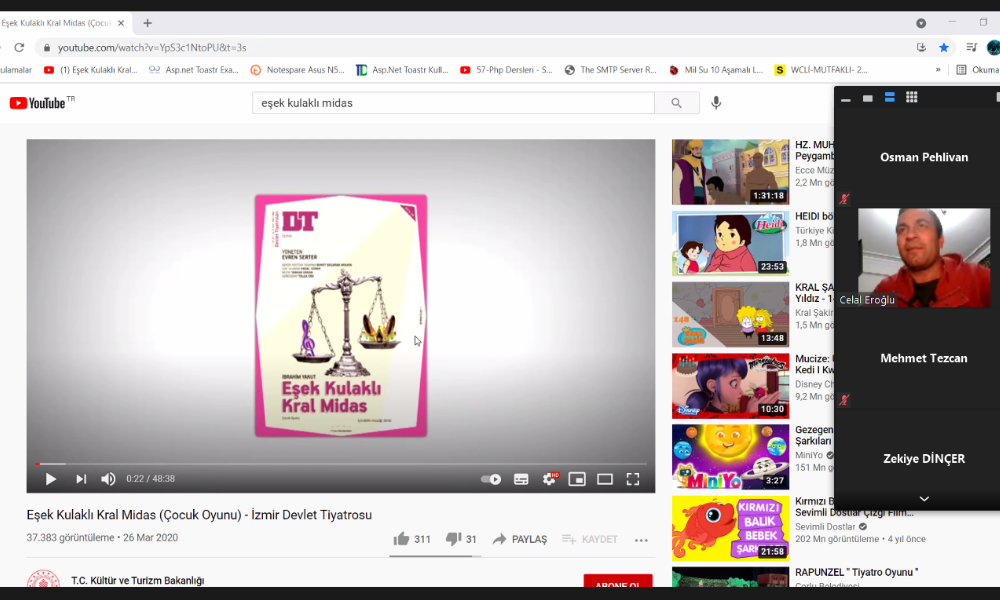1000x600 pixels.
Task: Toggle subtitles in the video player
Action: click(521, 479)
